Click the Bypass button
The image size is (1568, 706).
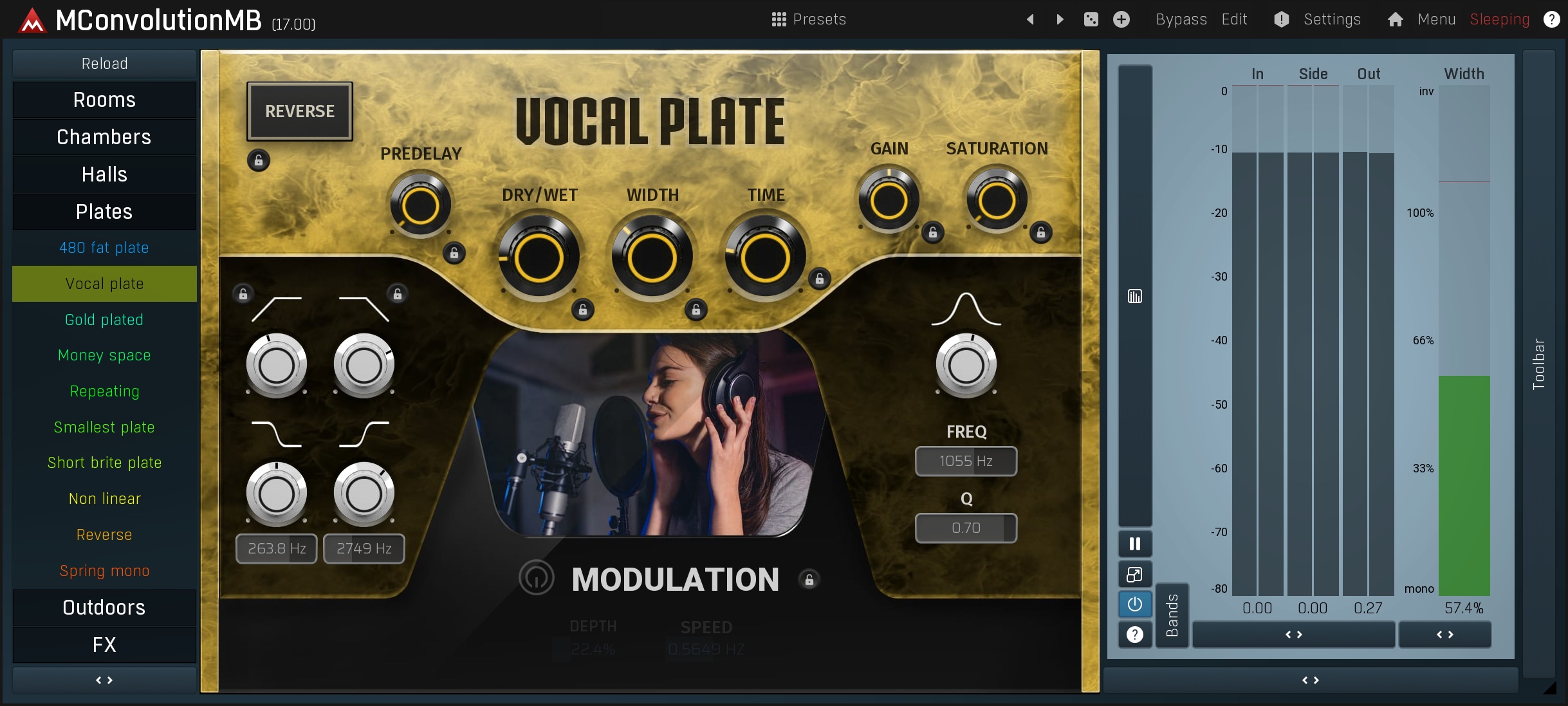tap(1181, 19)
